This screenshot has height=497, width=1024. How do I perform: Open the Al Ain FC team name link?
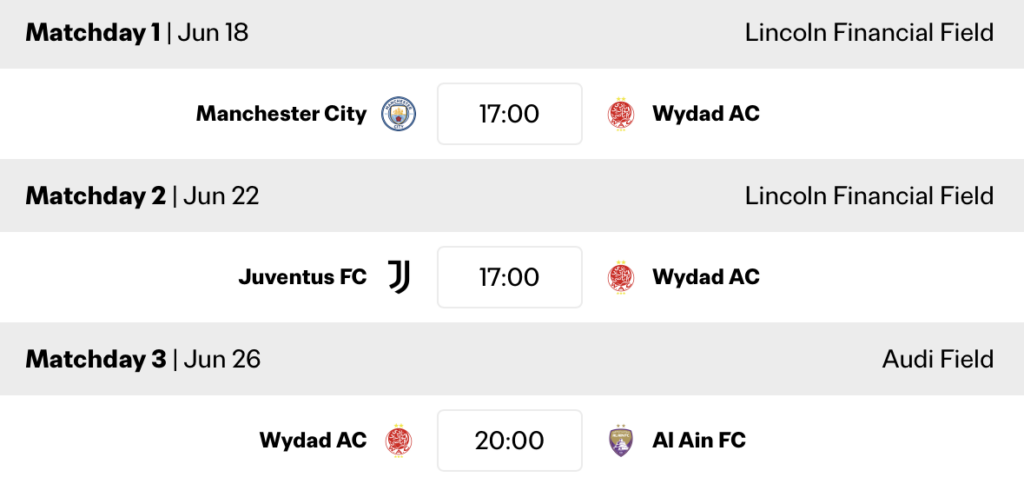(699, 440)
